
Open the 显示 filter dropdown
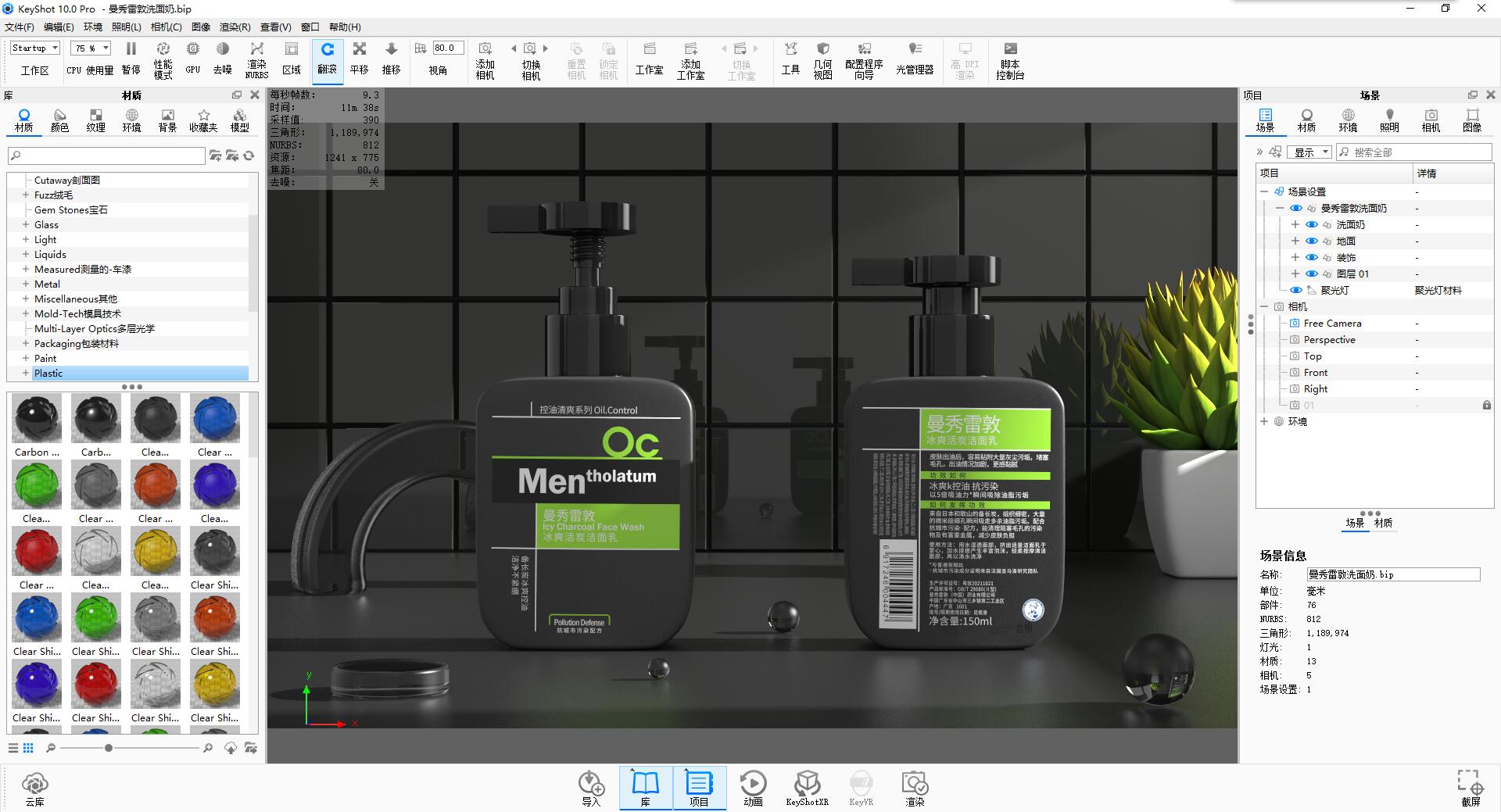(x=1311, y=152)
